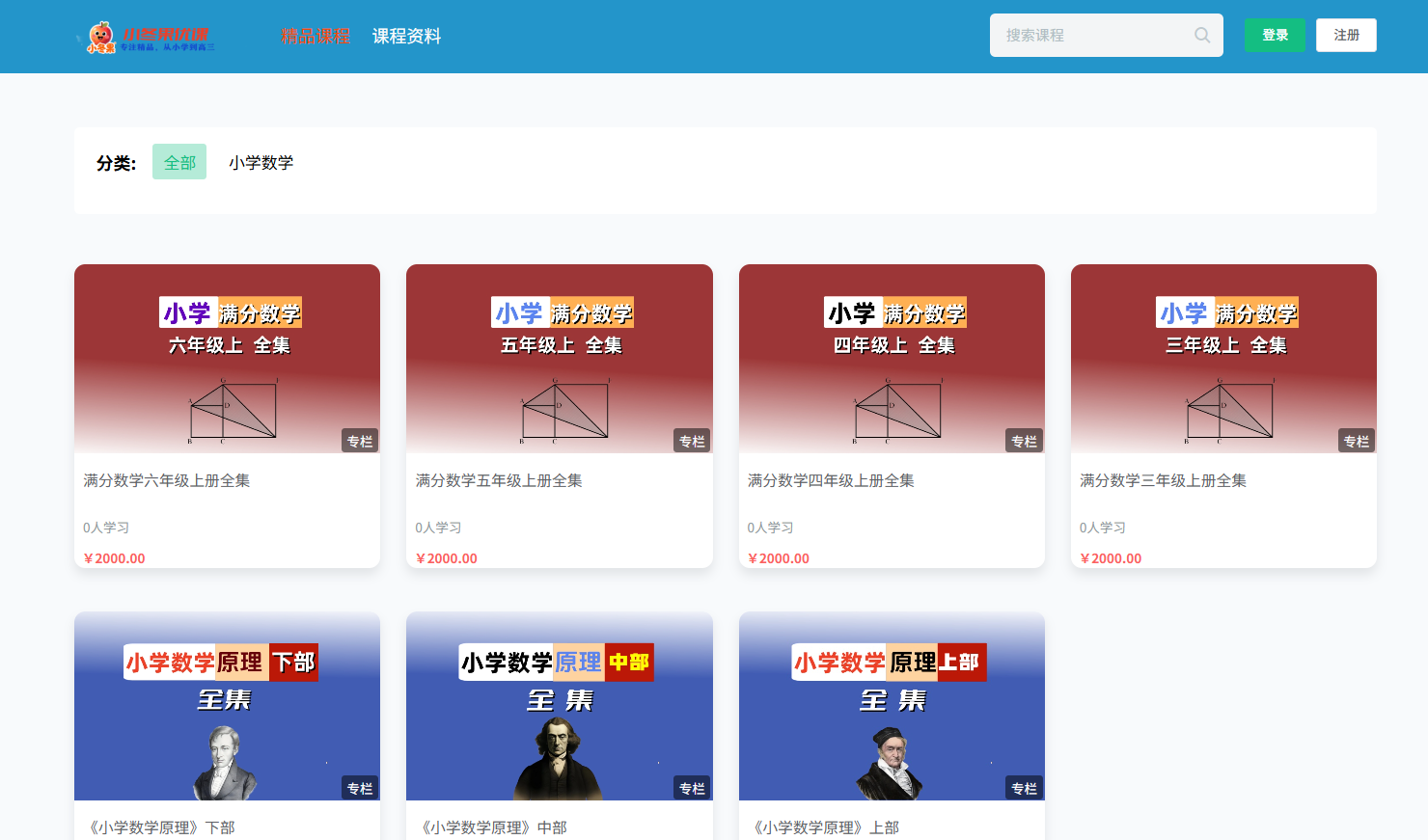Open the 五年级上 全集 course thumbnail

559,359
